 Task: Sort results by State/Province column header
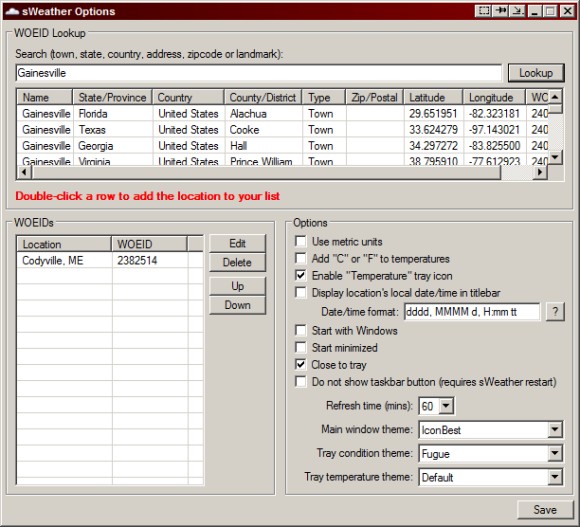point(112,98)
